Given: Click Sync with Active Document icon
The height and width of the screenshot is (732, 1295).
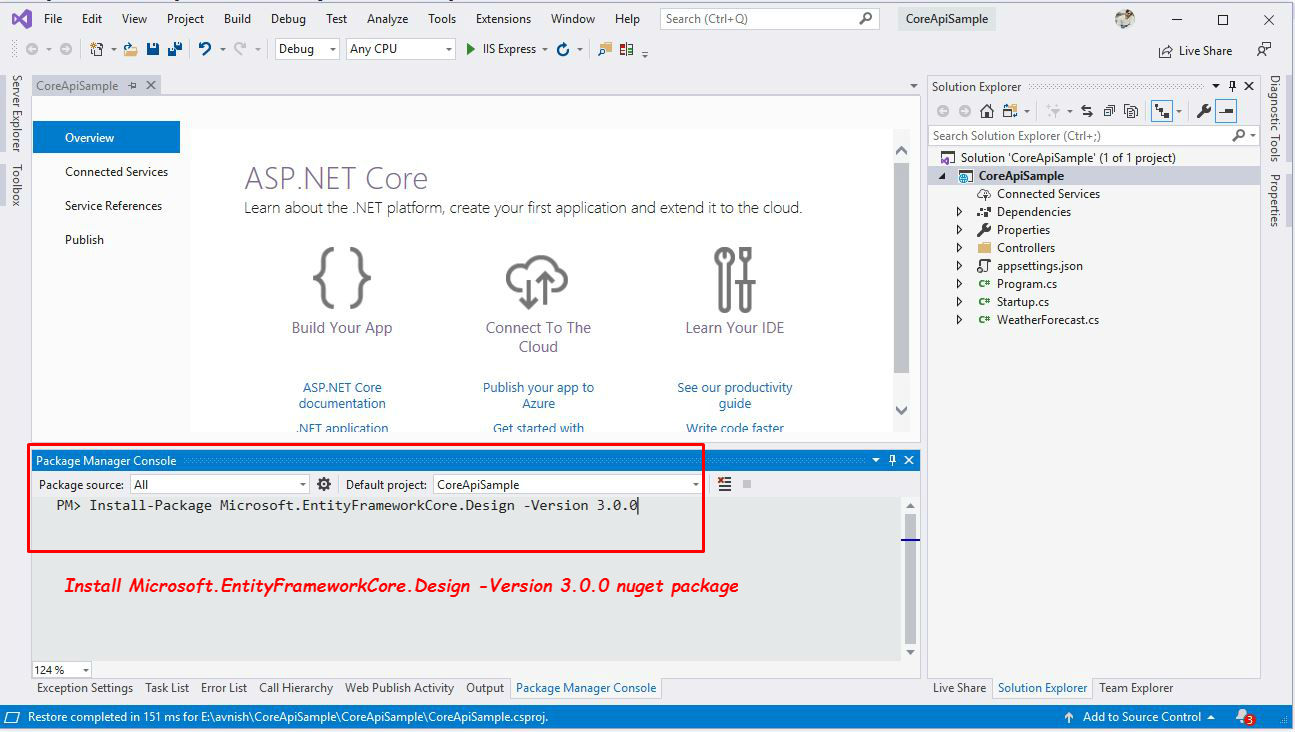Looking at the screenshot, I should tap(1087, 111).
